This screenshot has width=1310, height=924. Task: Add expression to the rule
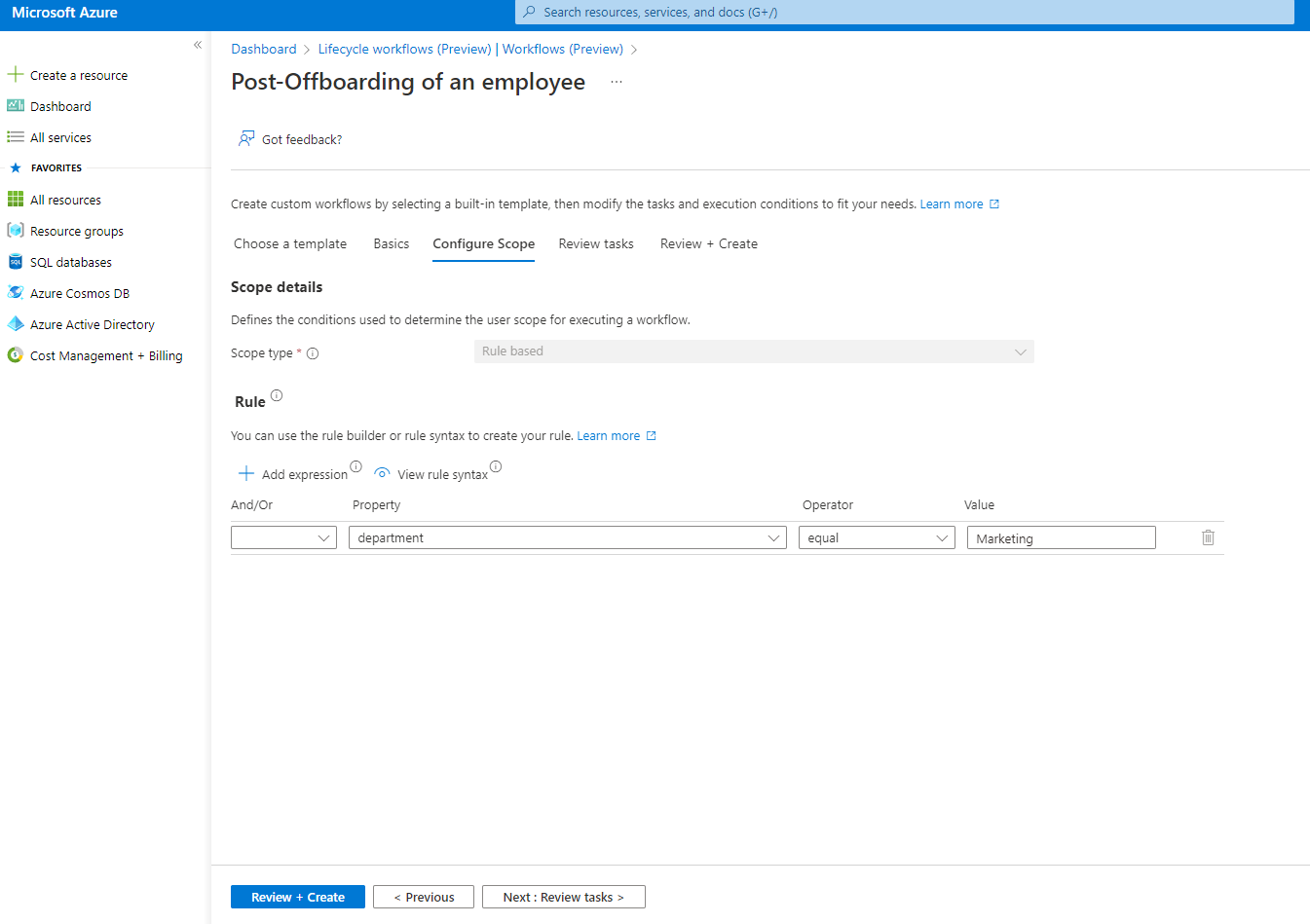pos(293,474)
